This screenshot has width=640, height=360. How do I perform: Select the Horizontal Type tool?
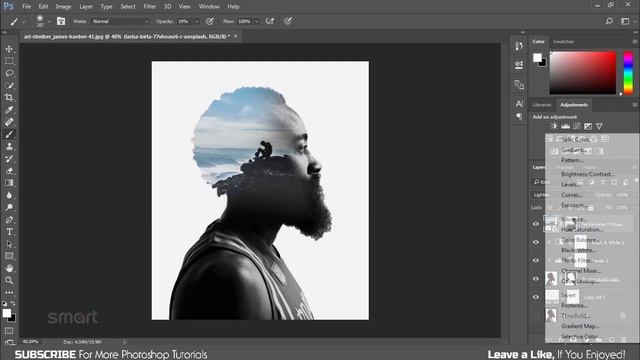click(x=9, y=232)
